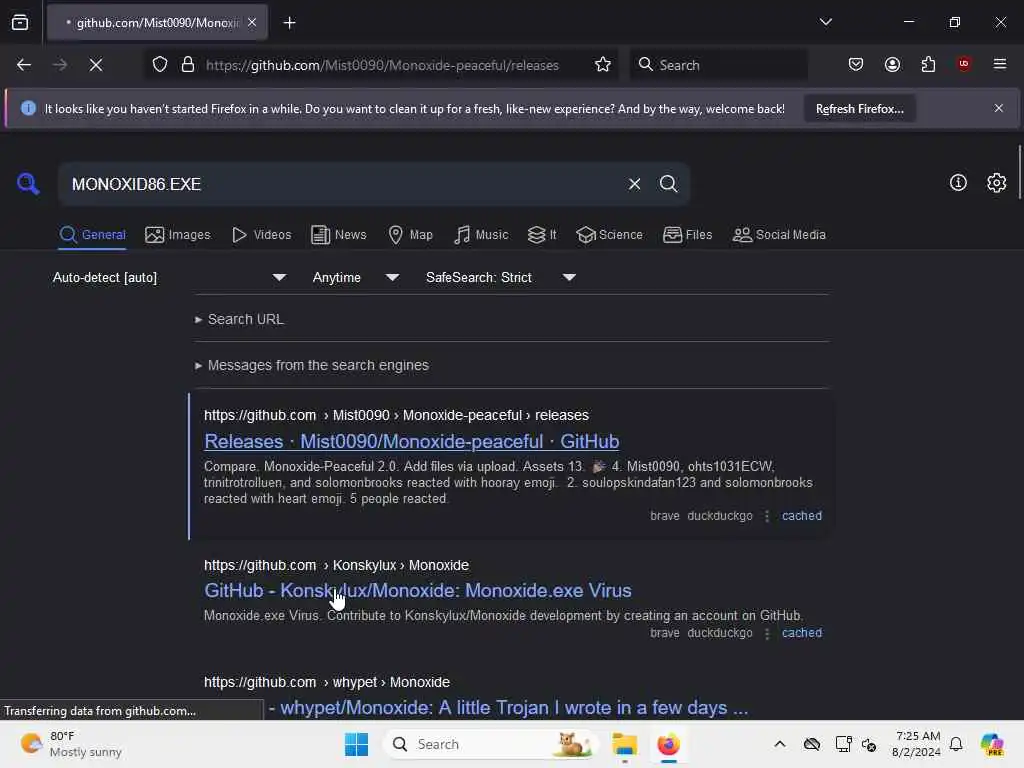Switch to the Music category

tap(481, 235)
